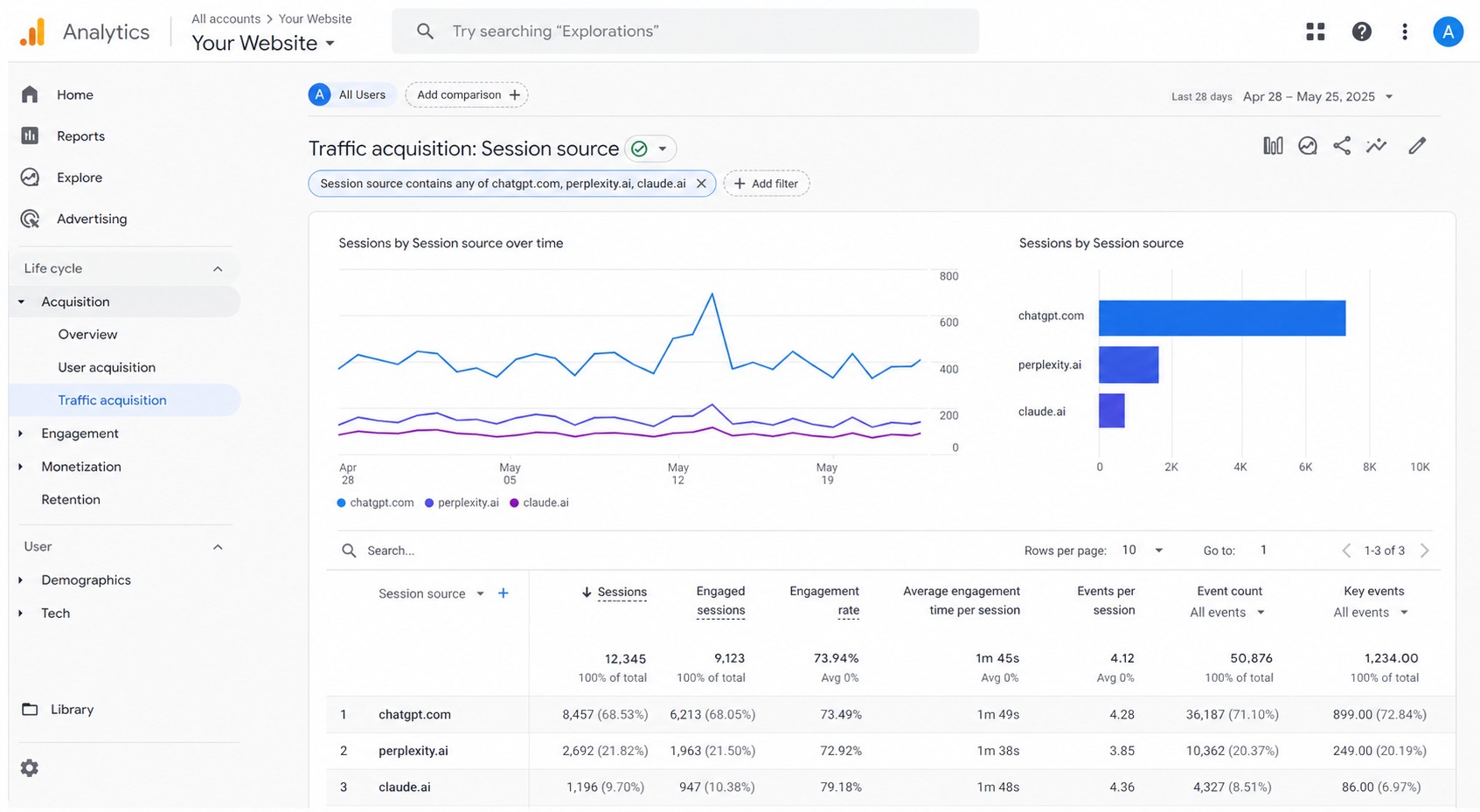
Task: Click the customize report pencil icon
Action: point(1417,146)
